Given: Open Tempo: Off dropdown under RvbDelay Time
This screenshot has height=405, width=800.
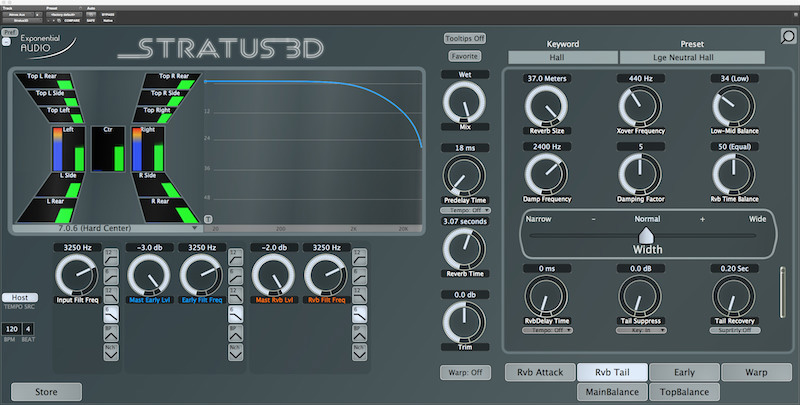Looking at the screenshot, I should point(547,330).
